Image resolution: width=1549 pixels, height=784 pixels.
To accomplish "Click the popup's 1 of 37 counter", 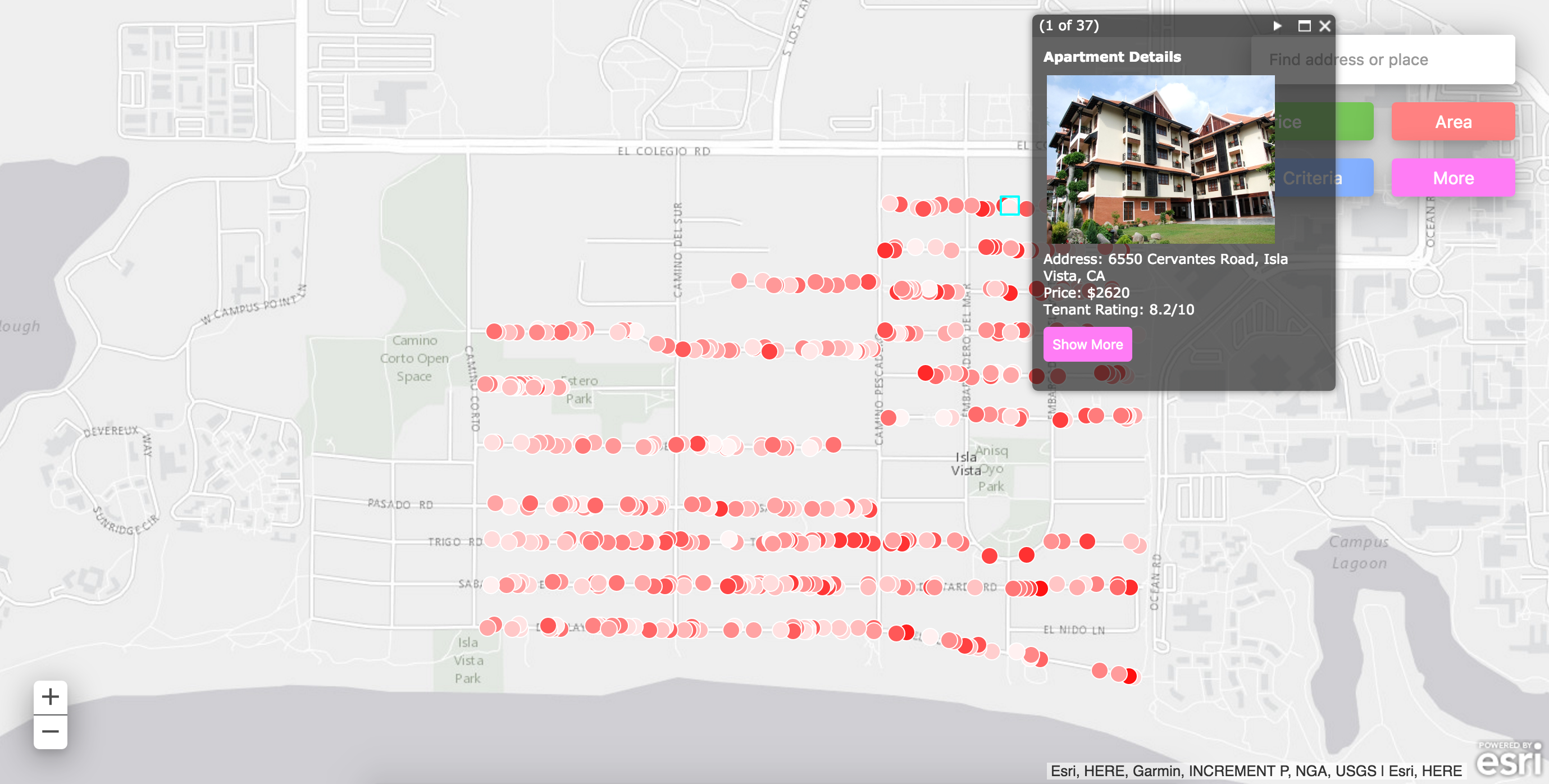I will (1069, 26).
